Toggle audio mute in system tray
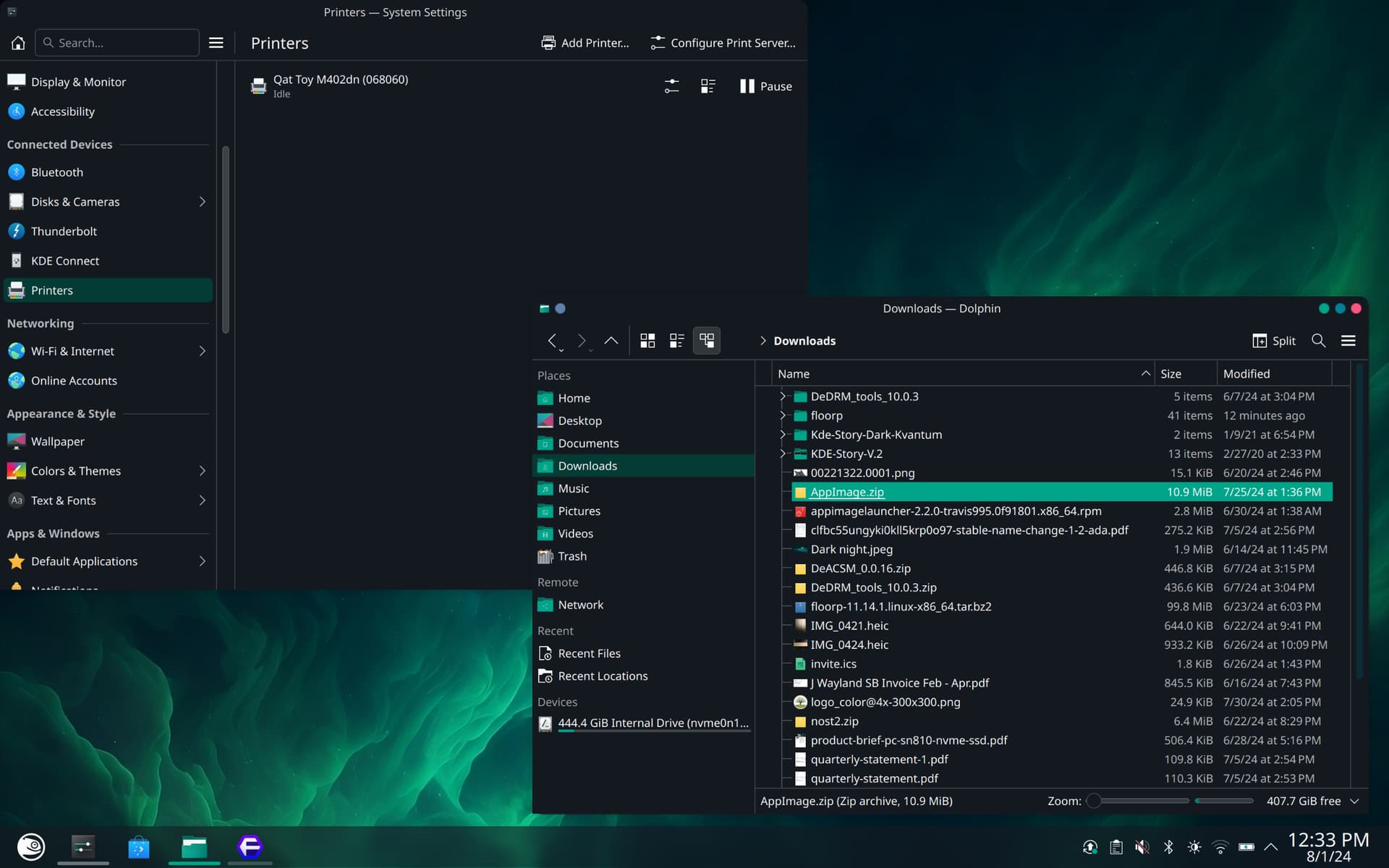Viewport: 1389px width, 868px height. click(1142, 846)
